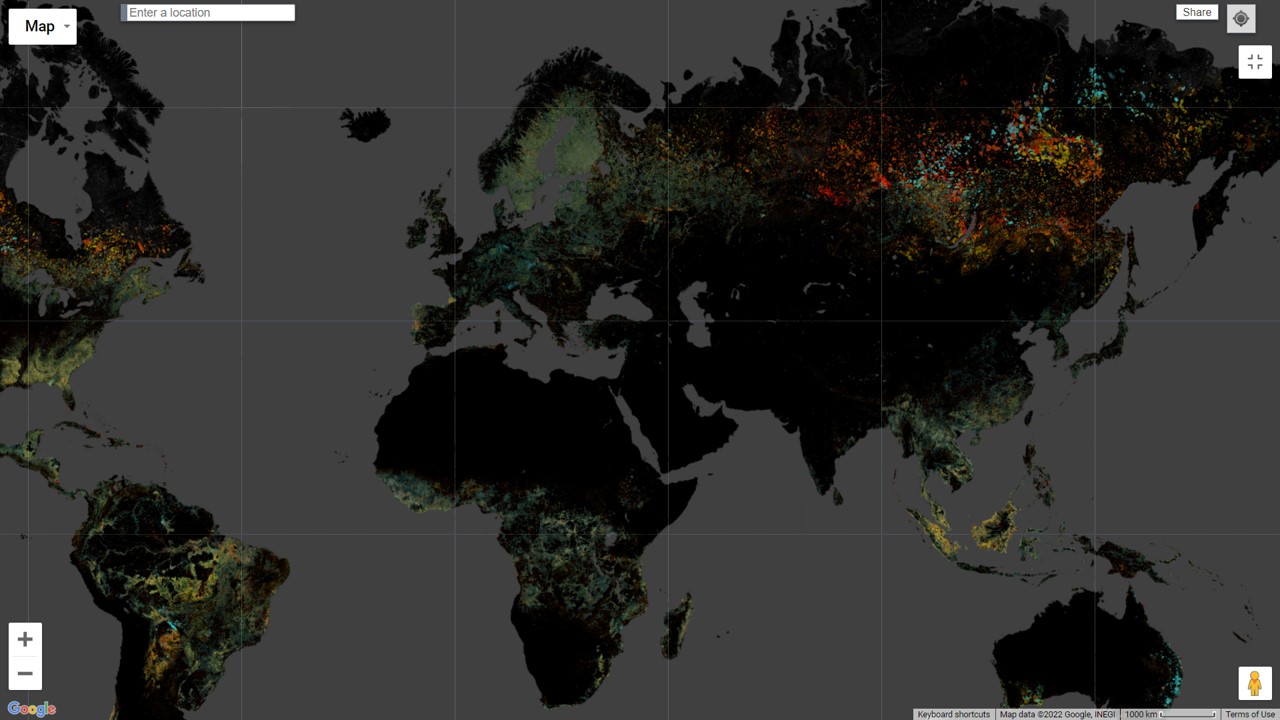1280x720 pixels.
Task: Open the Map type dropdown
Action: pos(40,26)
